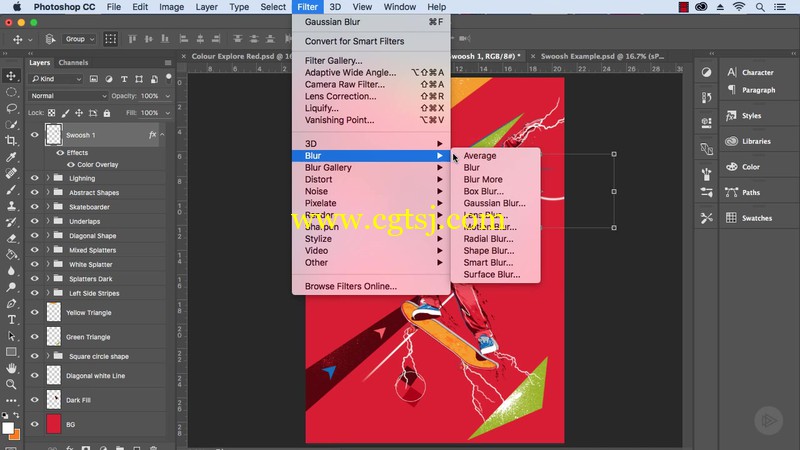Toggle visibility of Yellow Triangle layer
Screen dimensions: 800x450
[35, 312]
